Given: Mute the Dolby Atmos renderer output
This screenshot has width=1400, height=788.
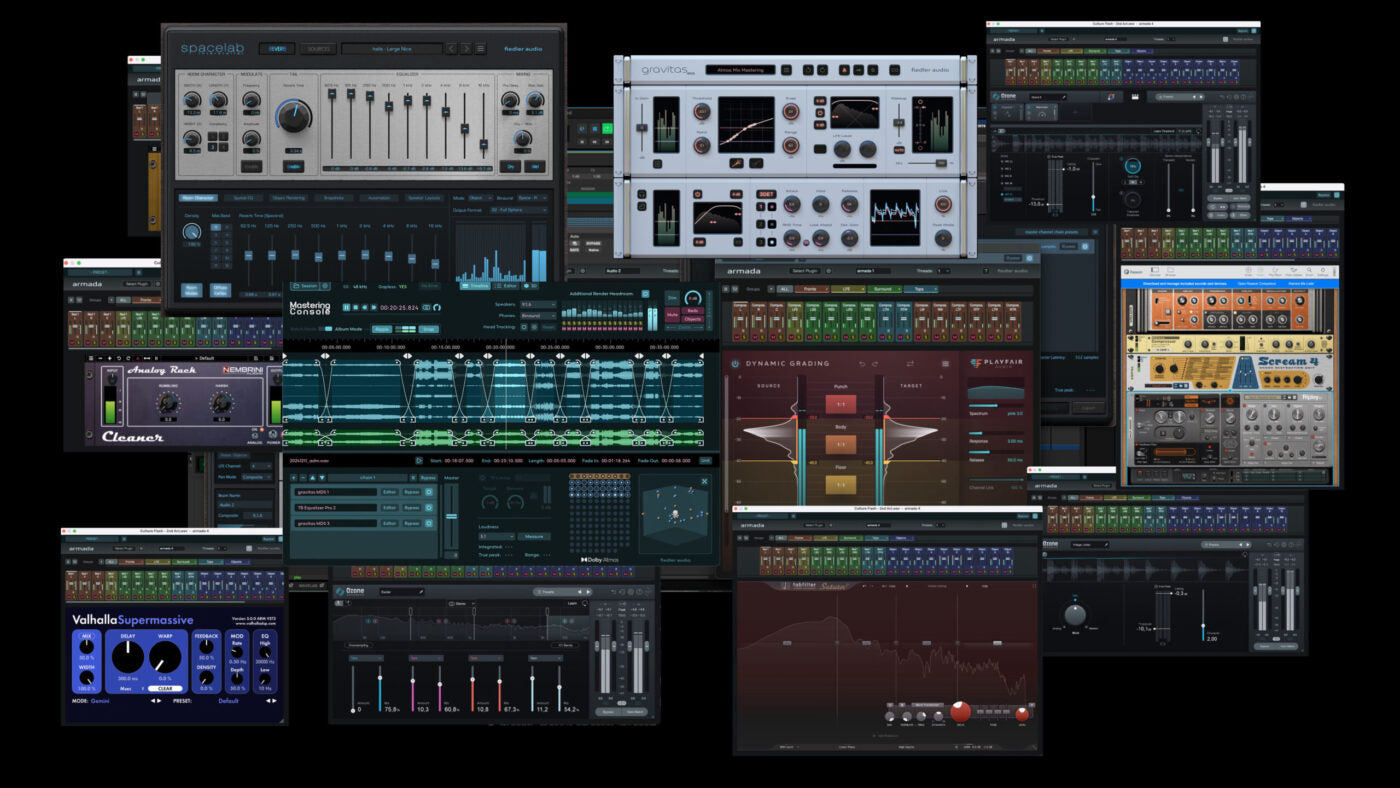Looking at the screenshot, I should pos(672,315).
